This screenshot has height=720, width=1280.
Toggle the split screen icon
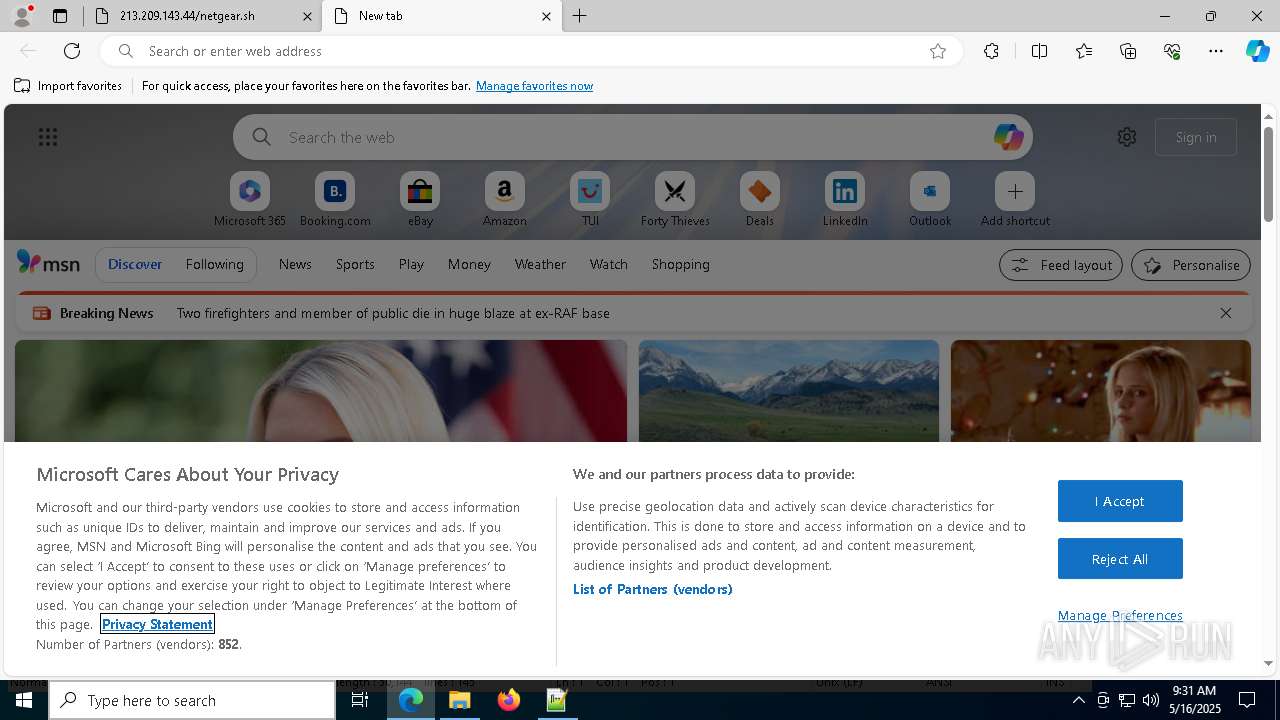coord(1039,51)
